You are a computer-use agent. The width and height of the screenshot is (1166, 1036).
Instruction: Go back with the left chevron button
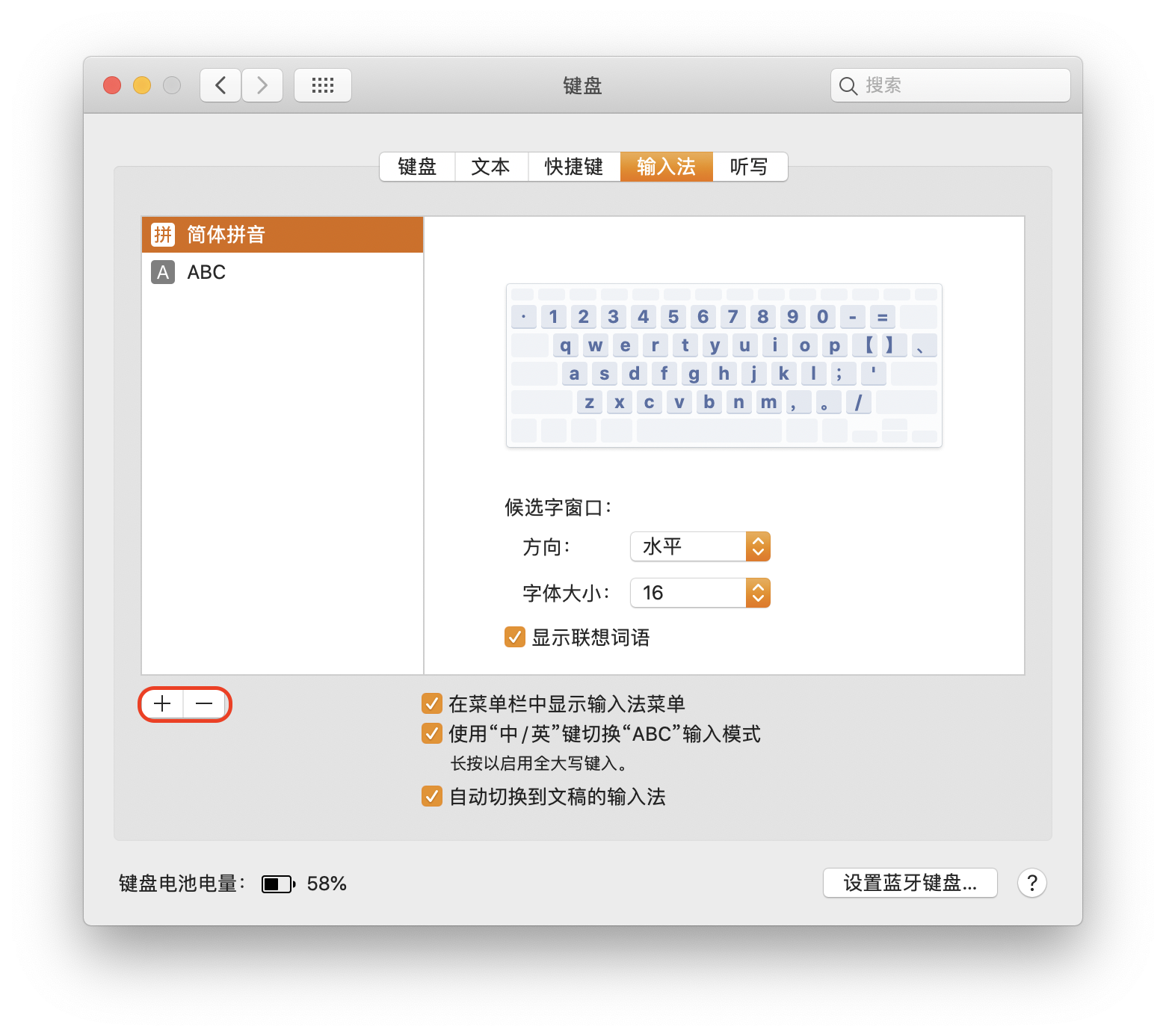[x=220, y=85]
